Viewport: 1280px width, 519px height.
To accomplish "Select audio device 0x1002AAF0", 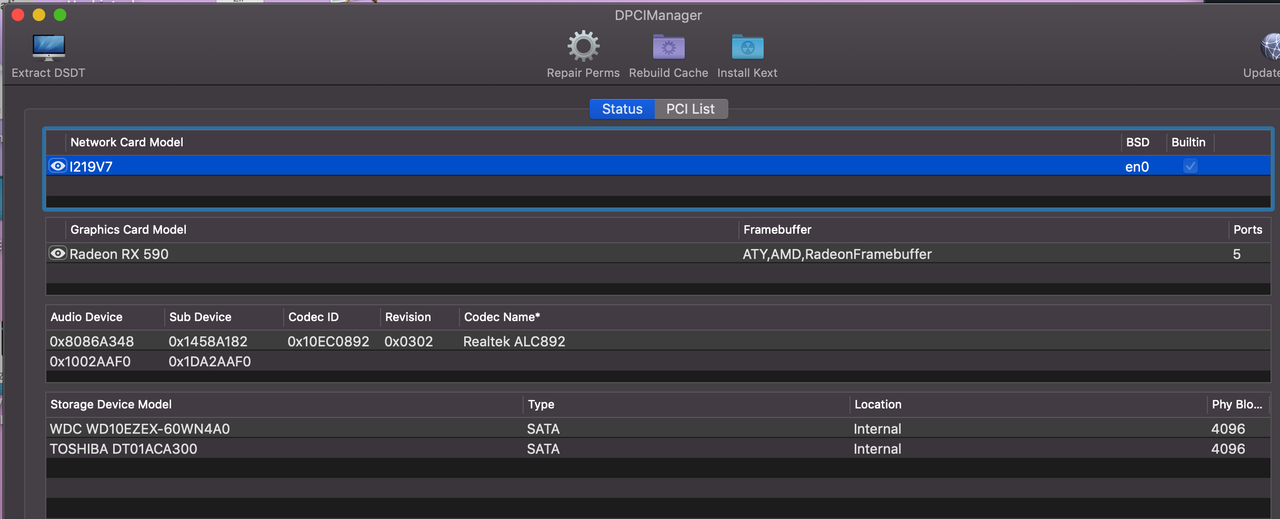I will (x=90, y=361).
